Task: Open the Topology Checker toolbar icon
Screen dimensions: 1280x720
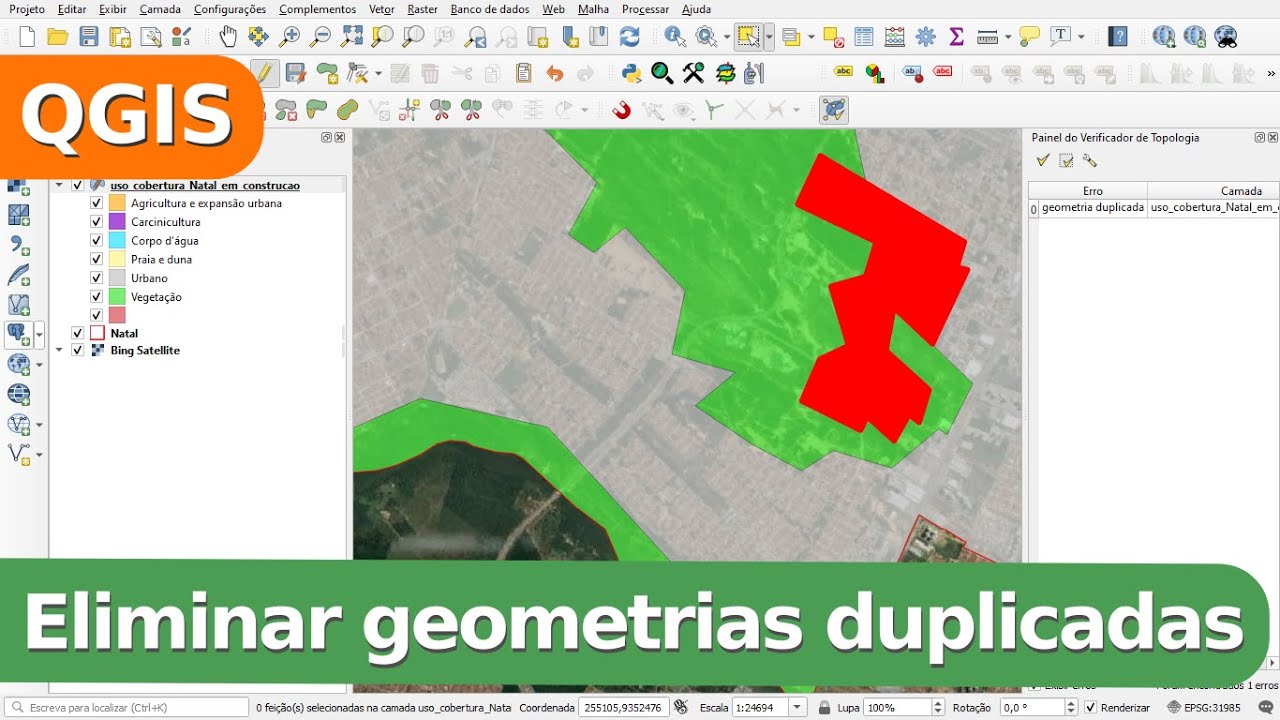Action: (x=834, y=110)
